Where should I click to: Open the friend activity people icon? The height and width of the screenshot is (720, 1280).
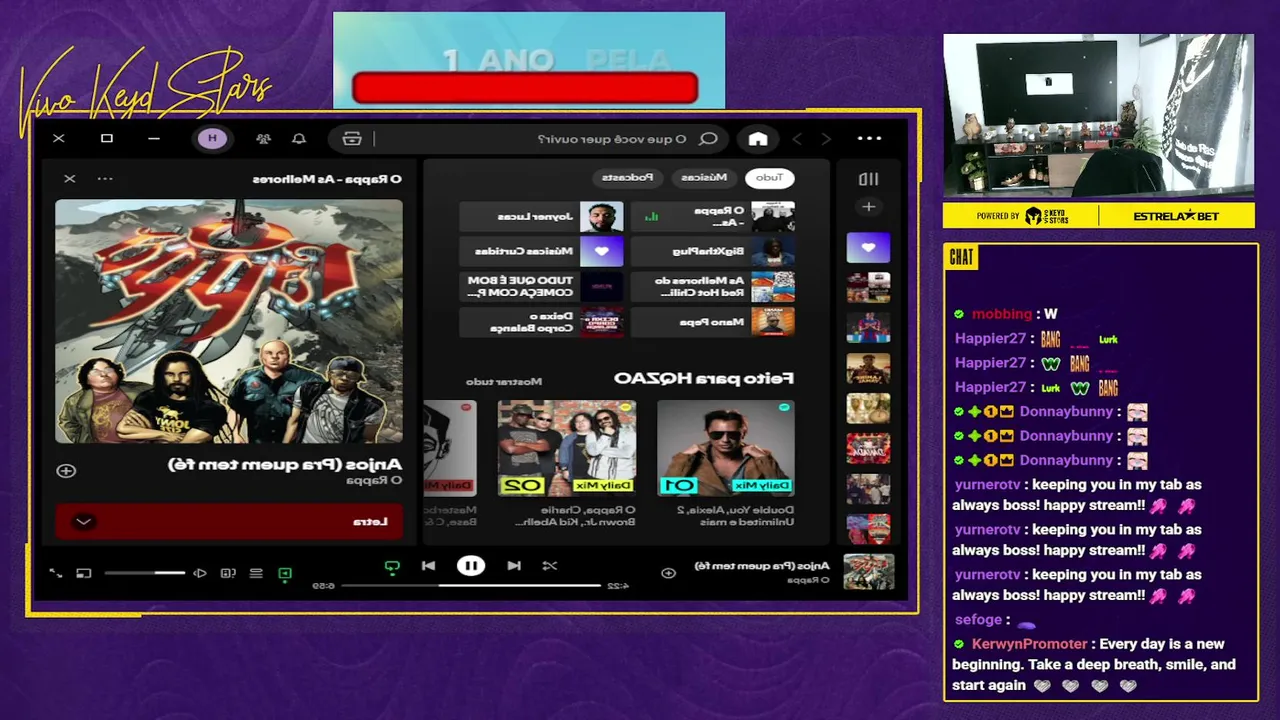point(263,139)
